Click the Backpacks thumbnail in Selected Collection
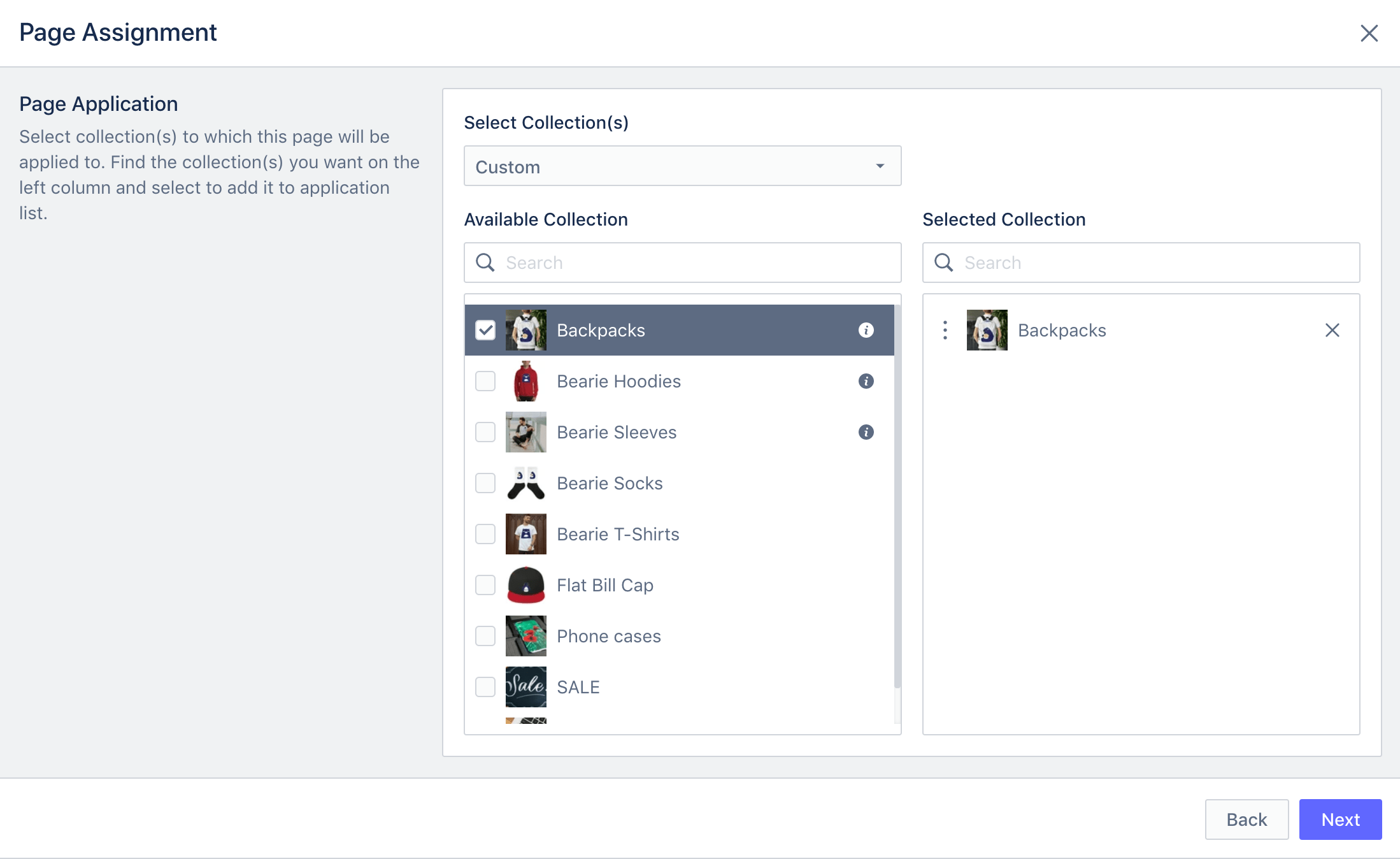This screenshot has height=859, width=1400. [987, 330]
